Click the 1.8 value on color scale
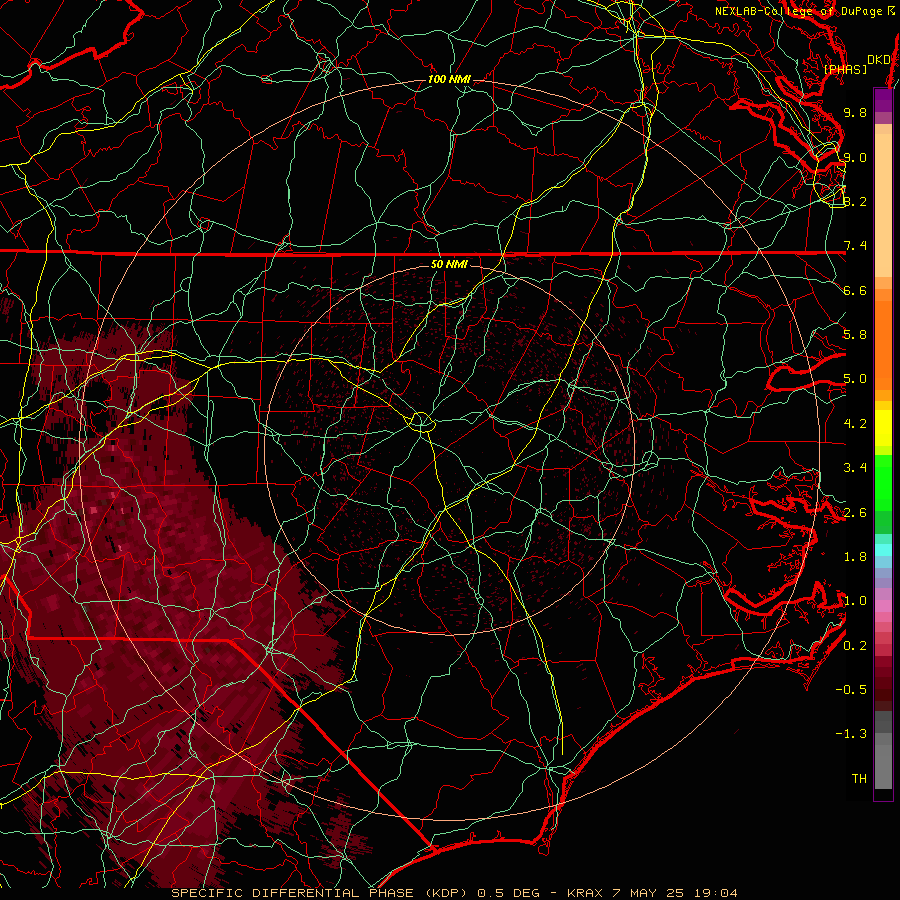Image resolution: width=900 pixels, height=900 pixels. [855, 557]
